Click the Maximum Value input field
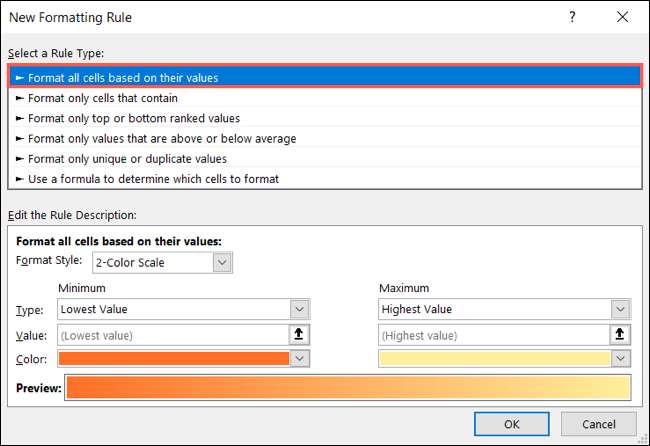The image size is (650, 446). [x=494, y=335]
